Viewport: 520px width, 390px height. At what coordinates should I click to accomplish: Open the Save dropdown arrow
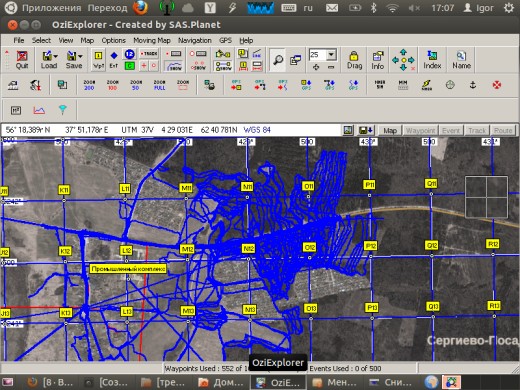pyautogui.click(x=80, y=56)
